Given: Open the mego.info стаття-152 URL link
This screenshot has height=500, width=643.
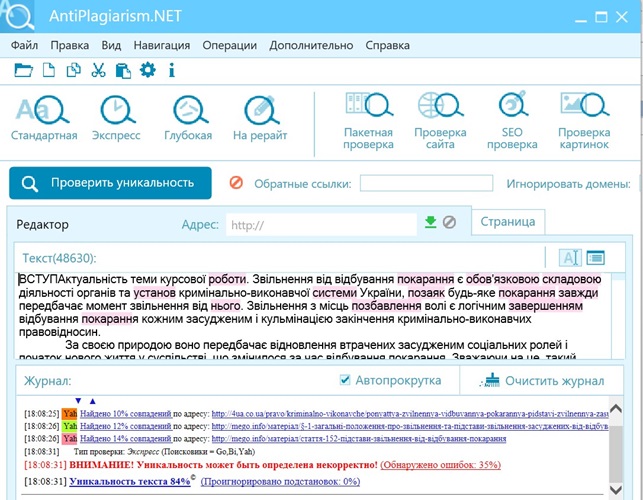Looking at the screenshot, I should tap(359, 438).
